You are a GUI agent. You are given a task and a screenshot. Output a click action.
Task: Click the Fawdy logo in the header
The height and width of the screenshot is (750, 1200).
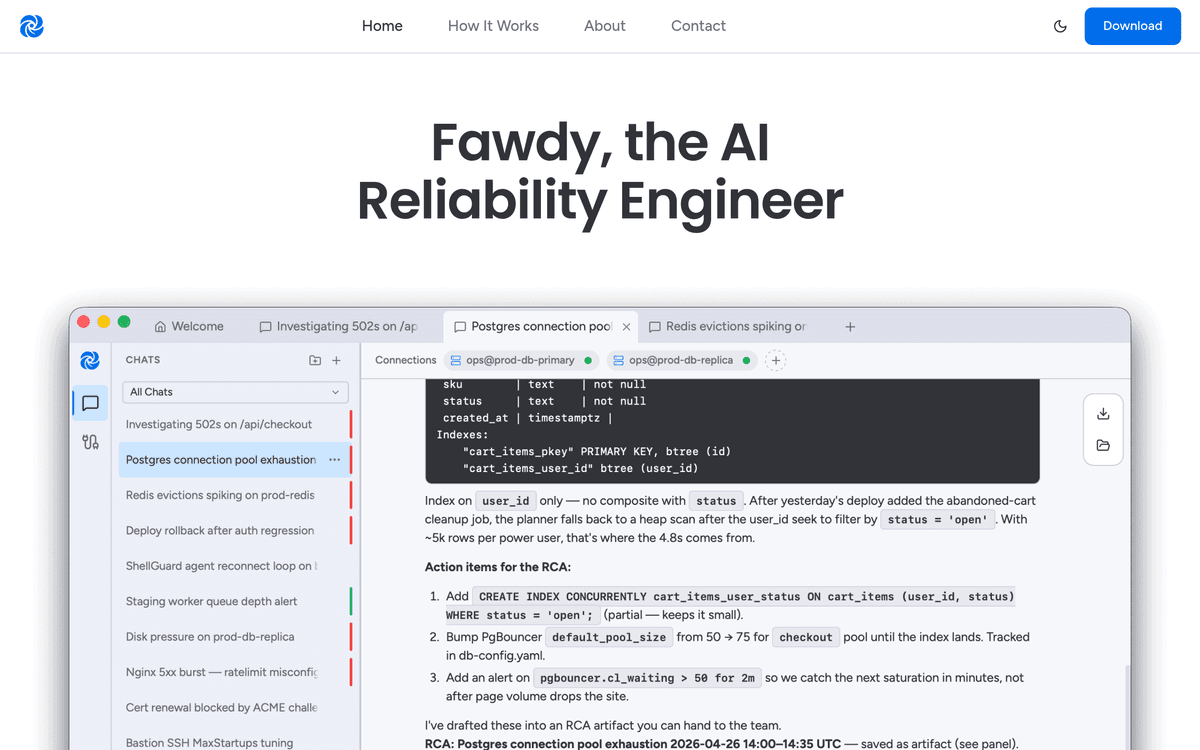32,26
